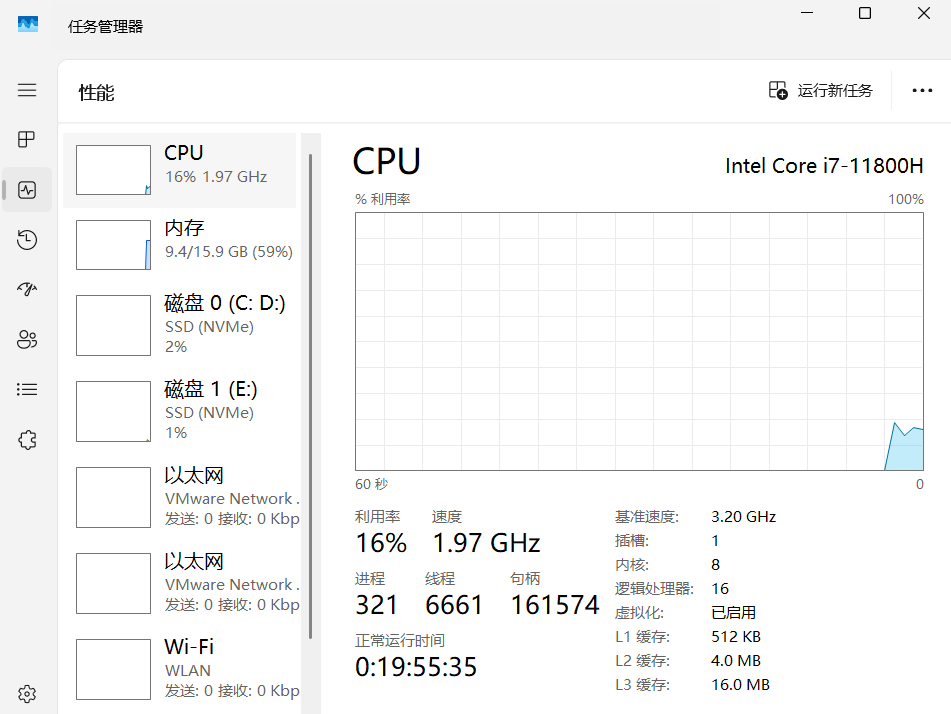Open the hamburger navigation menu

[x=27, y=90]
